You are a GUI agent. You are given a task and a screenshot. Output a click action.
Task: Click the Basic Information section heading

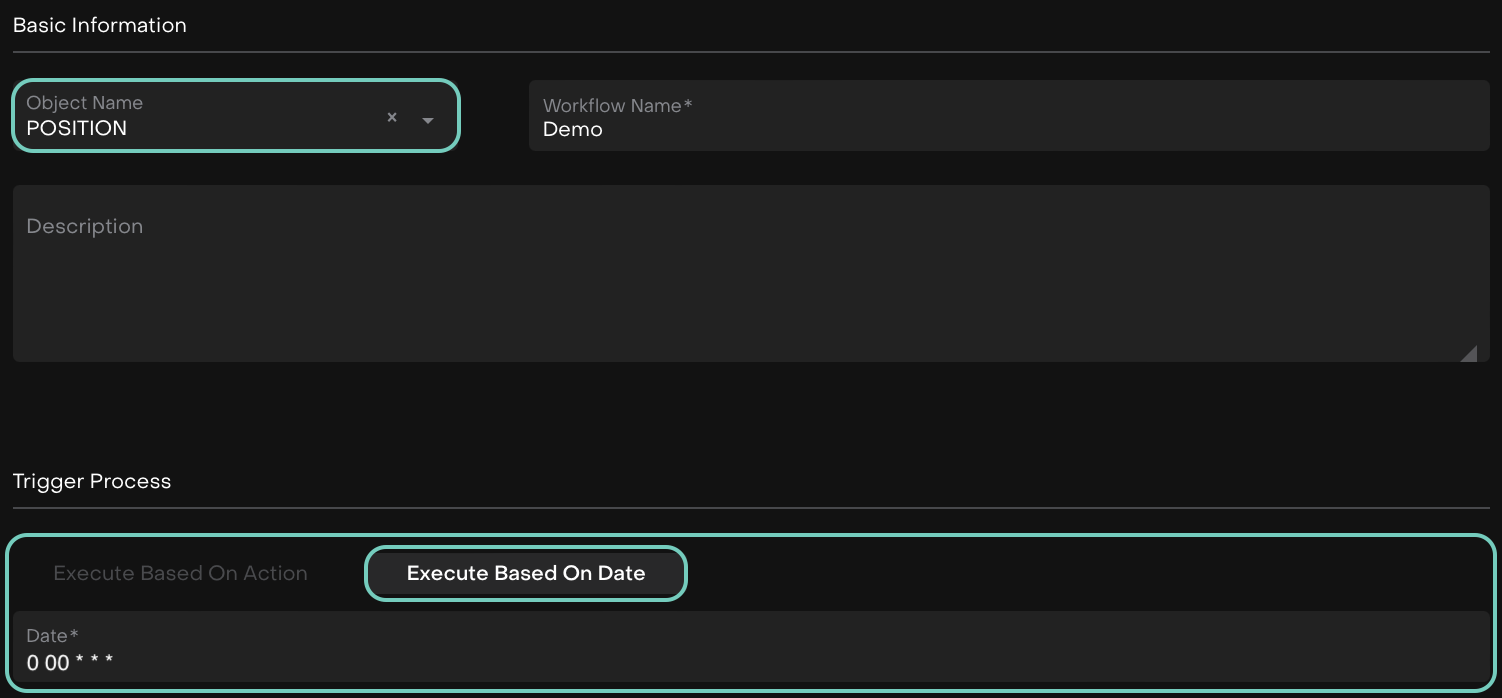[100, 25]
